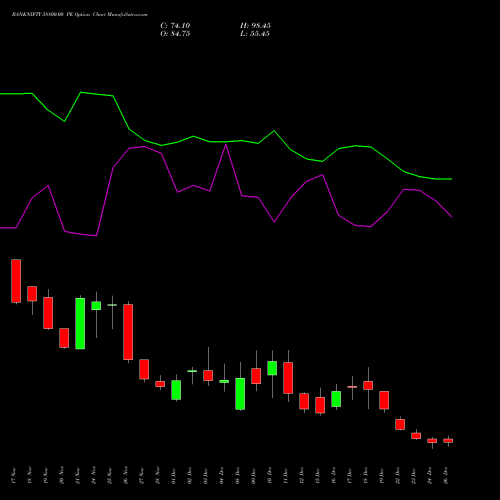Click the red candlestick above 11 Dec

coord(288,378)
